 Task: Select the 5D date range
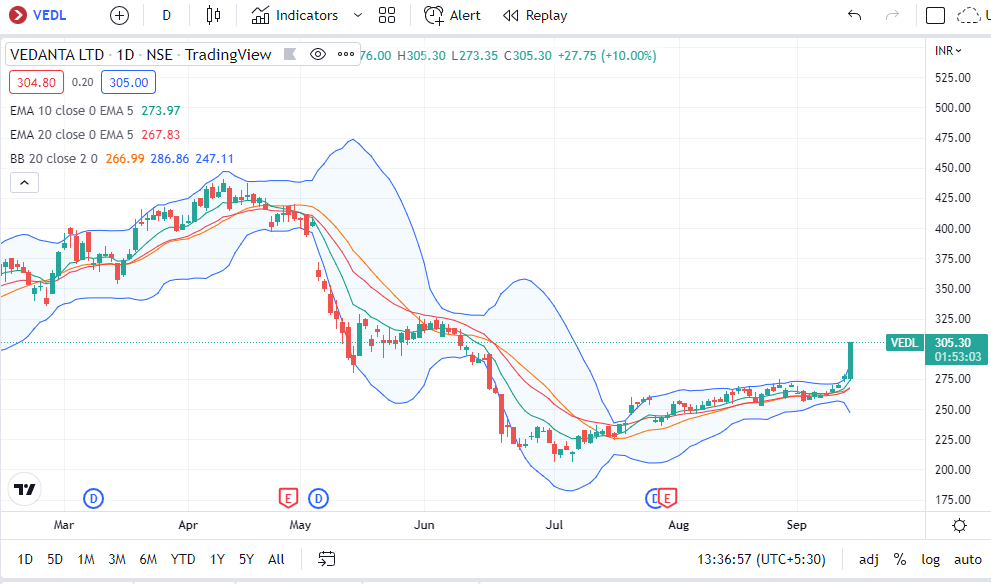tap(55, 559)
